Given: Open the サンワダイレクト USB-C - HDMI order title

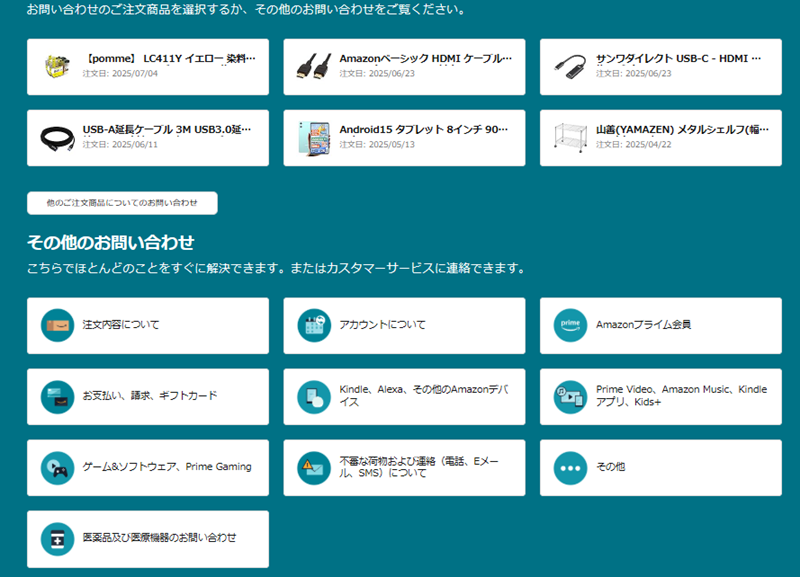Looking at the screenshot, I should click(679, 59).
